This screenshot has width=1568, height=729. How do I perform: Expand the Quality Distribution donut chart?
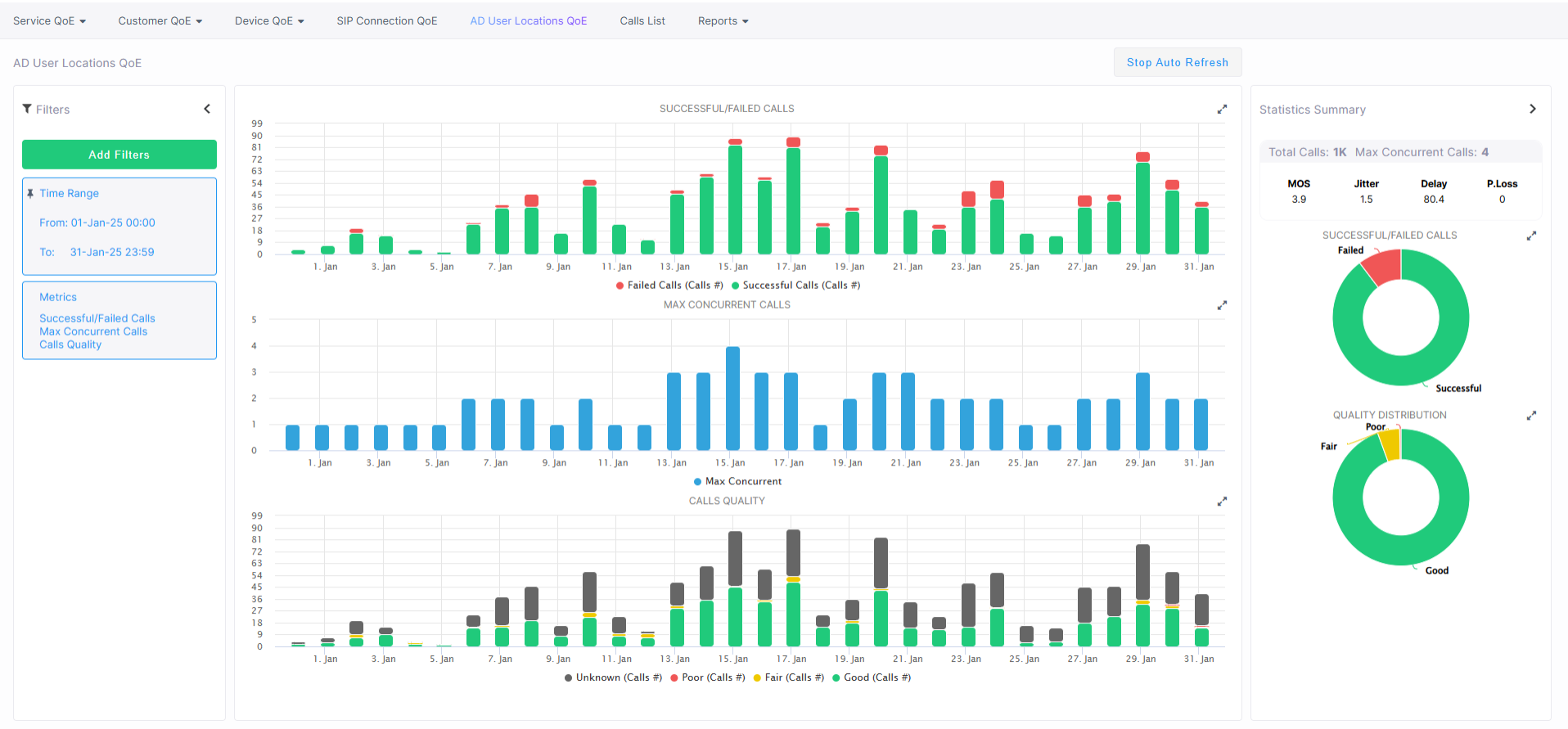coord(1531,416)
